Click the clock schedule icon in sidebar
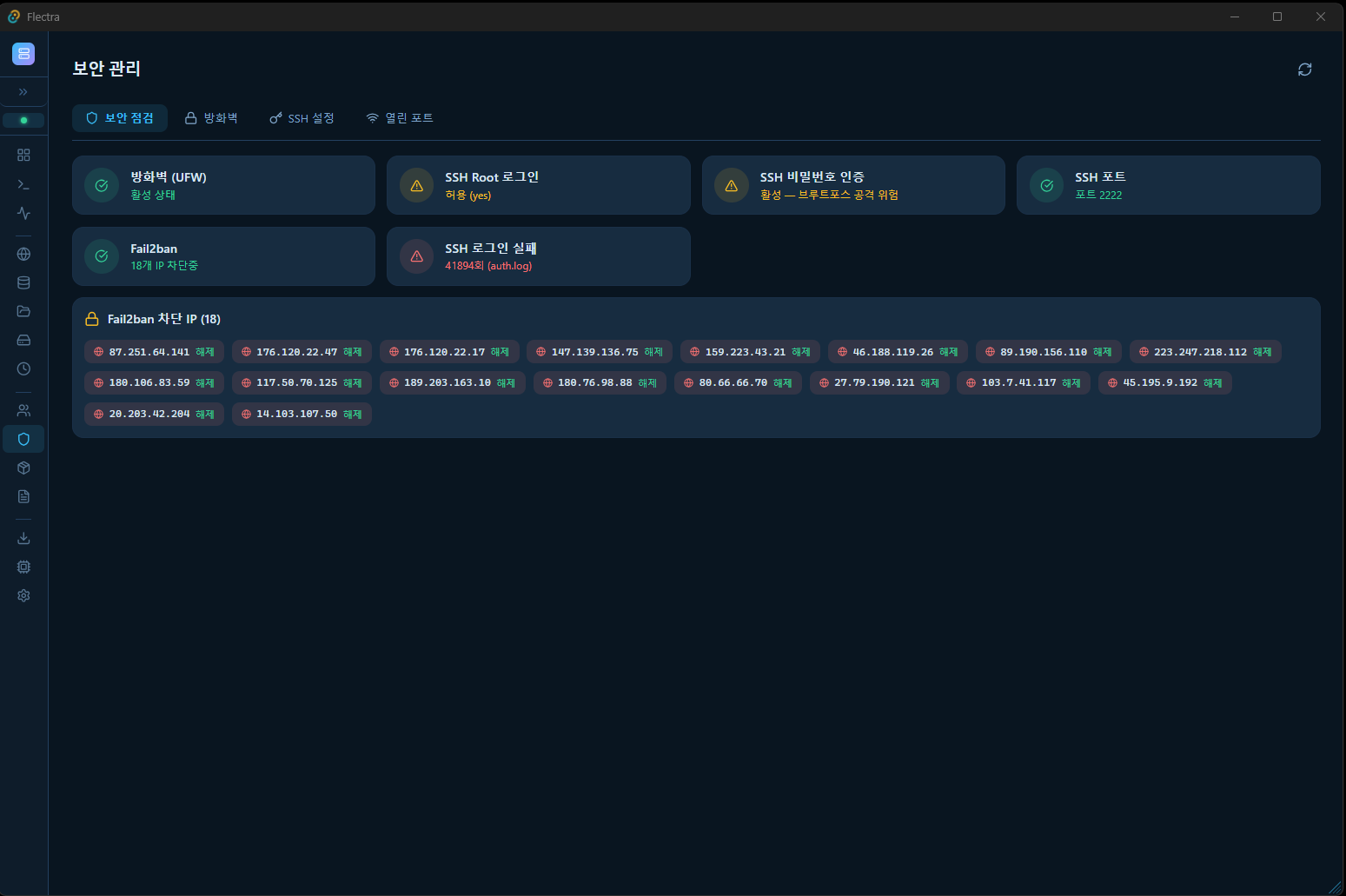The image size is (1346, 896). pos(23,368)
